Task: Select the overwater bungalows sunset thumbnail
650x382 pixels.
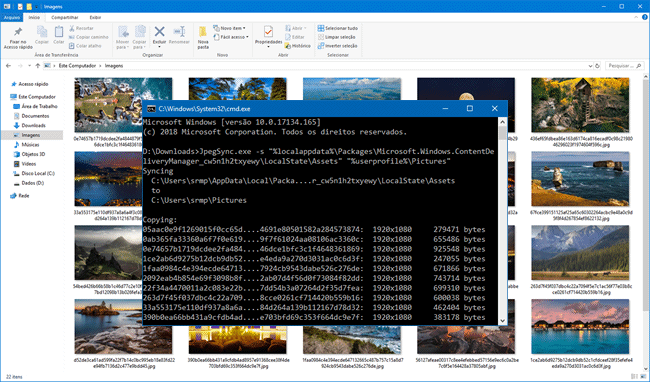Action: (x=580, y=327)
